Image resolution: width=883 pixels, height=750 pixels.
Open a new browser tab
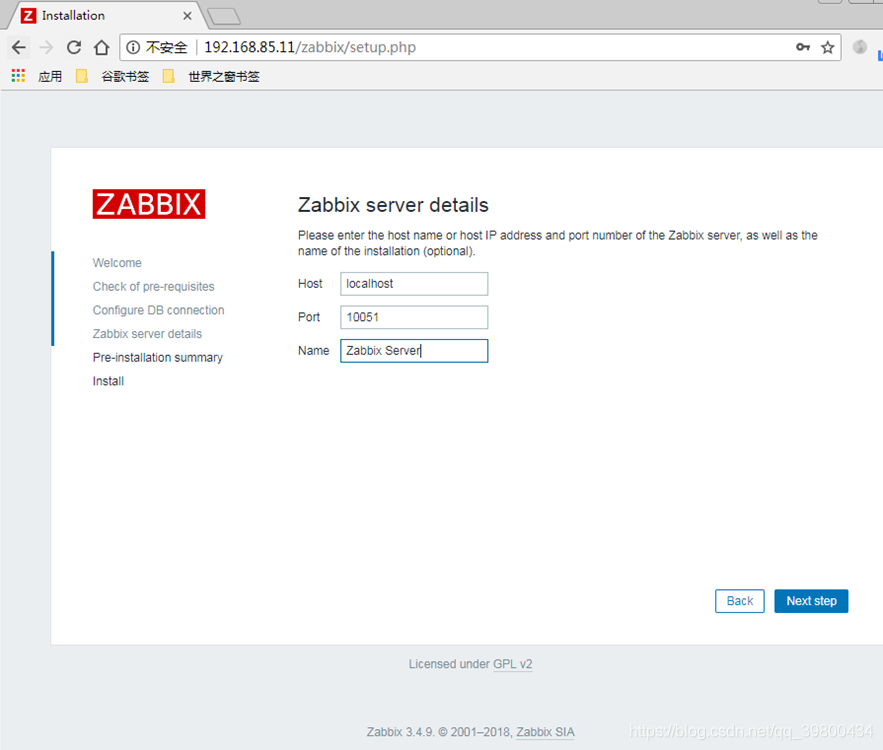(224, 16)
